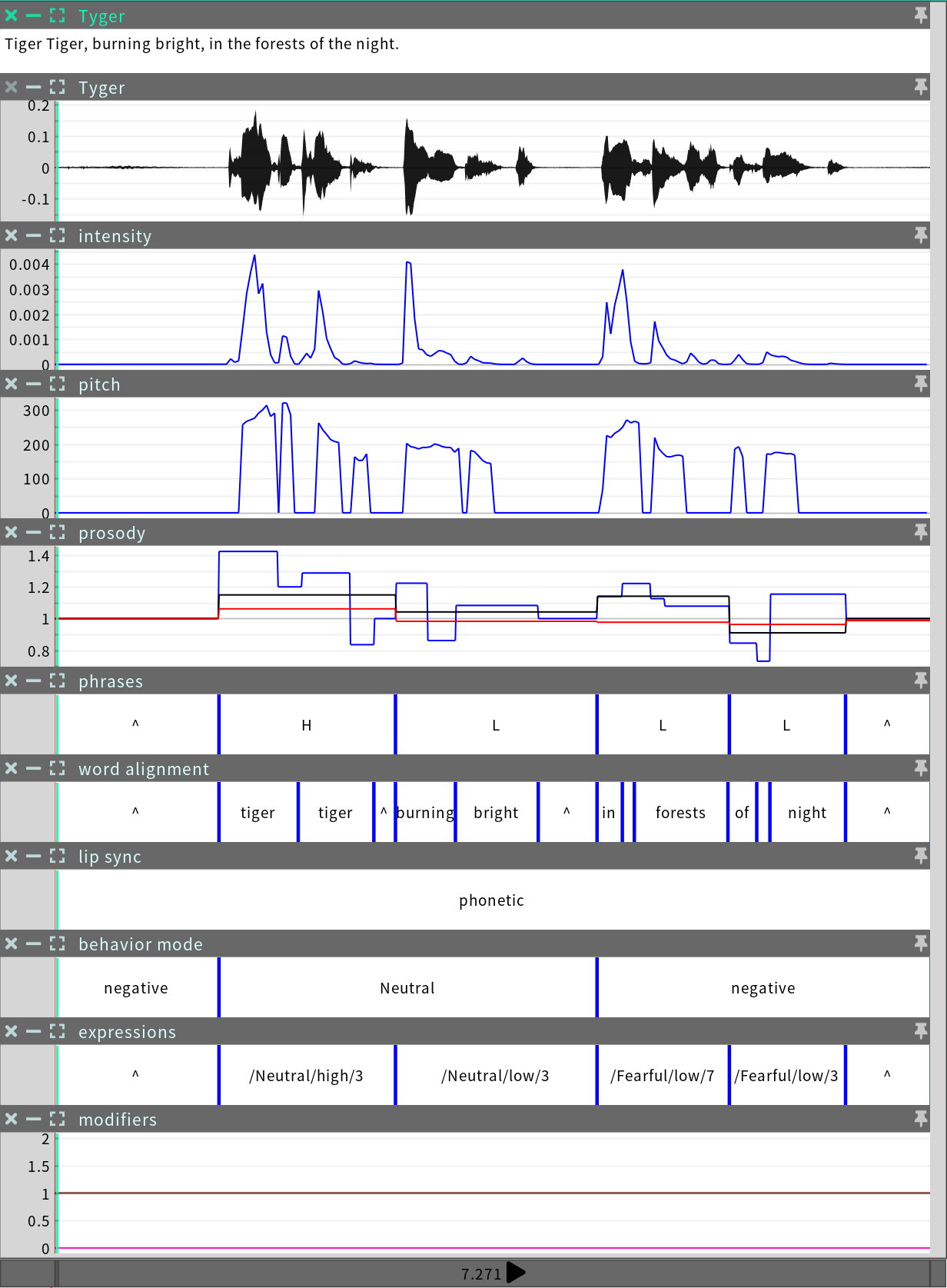
Task: Maximize the waveform Tyger panel
Action: [x=58, y=87]
